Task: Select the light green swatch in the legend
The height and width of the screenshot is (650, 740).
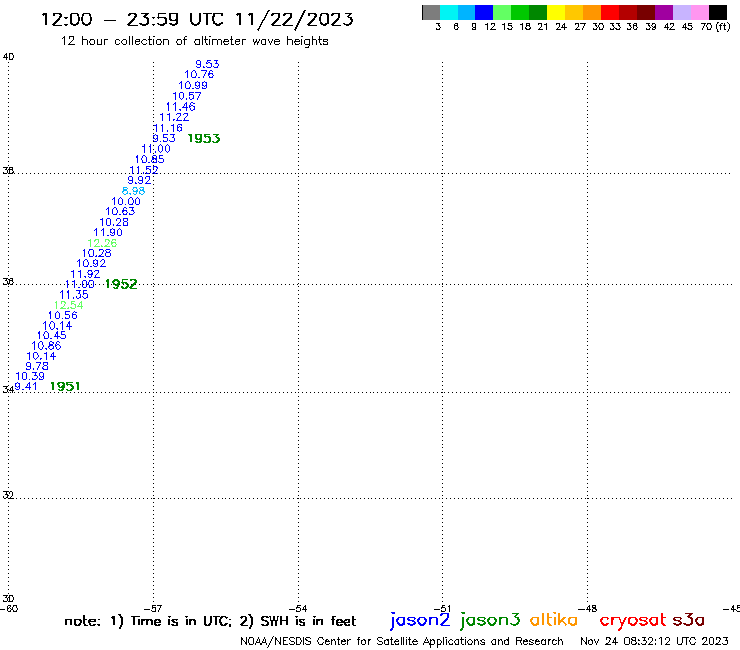Action: (x=502, y=12)
